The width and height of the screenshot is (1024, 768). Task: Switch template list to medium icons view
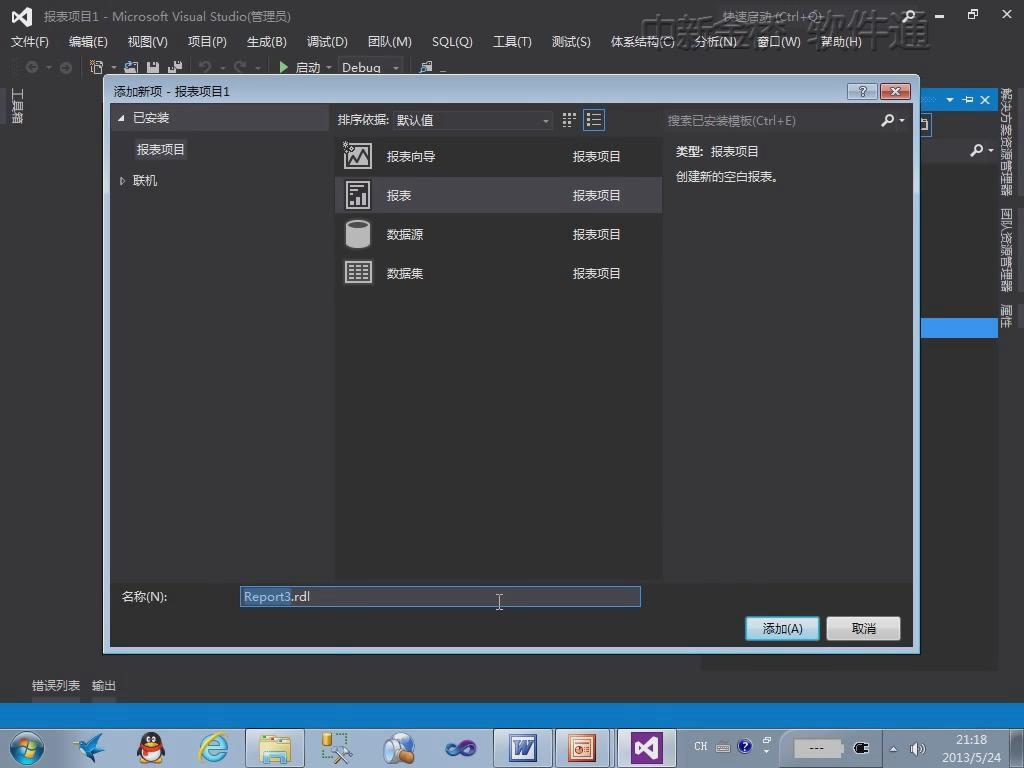(x=594, y=120)
